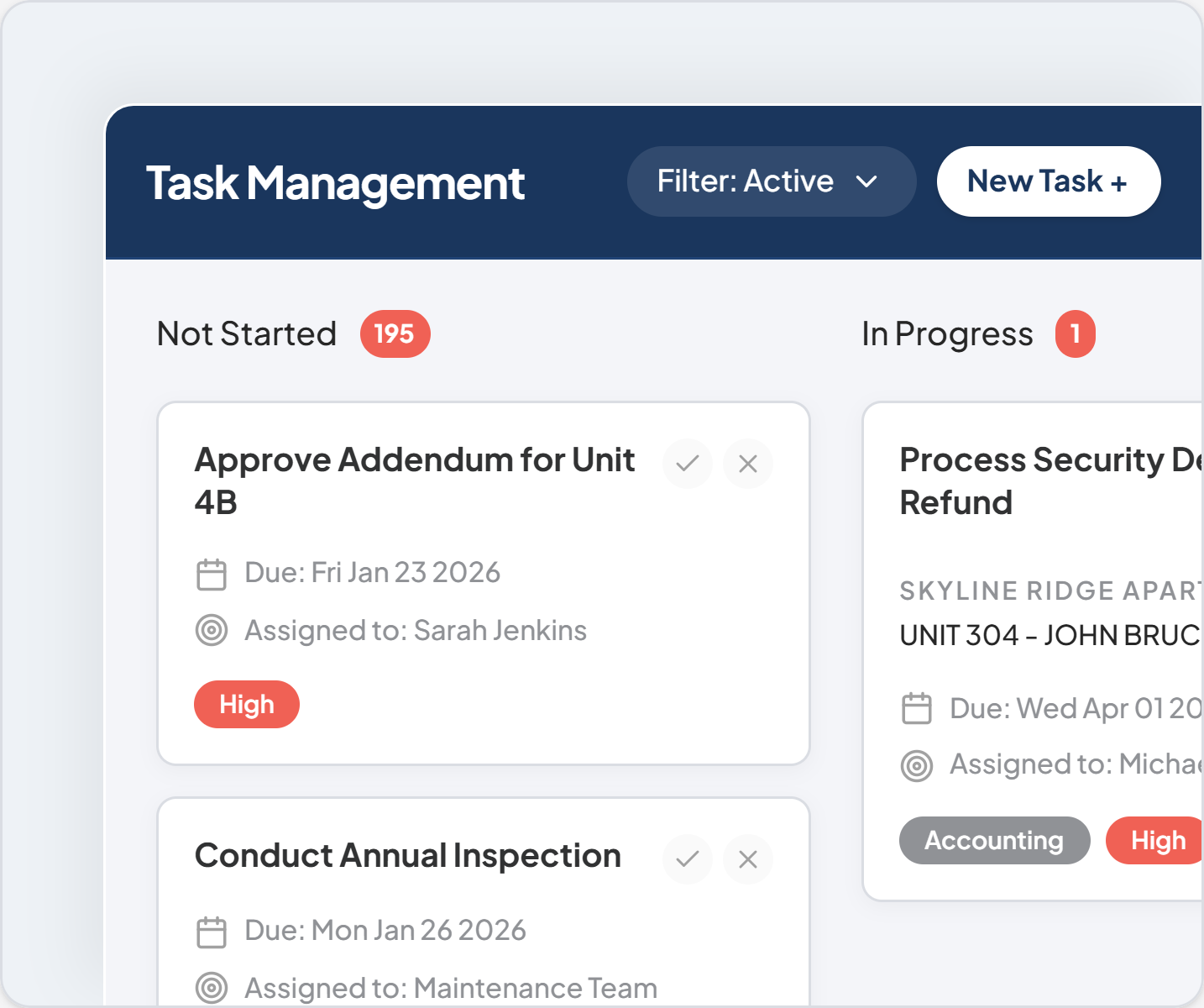Dismiss the Approve Addendum for Unit 4B task

(747, 463)
